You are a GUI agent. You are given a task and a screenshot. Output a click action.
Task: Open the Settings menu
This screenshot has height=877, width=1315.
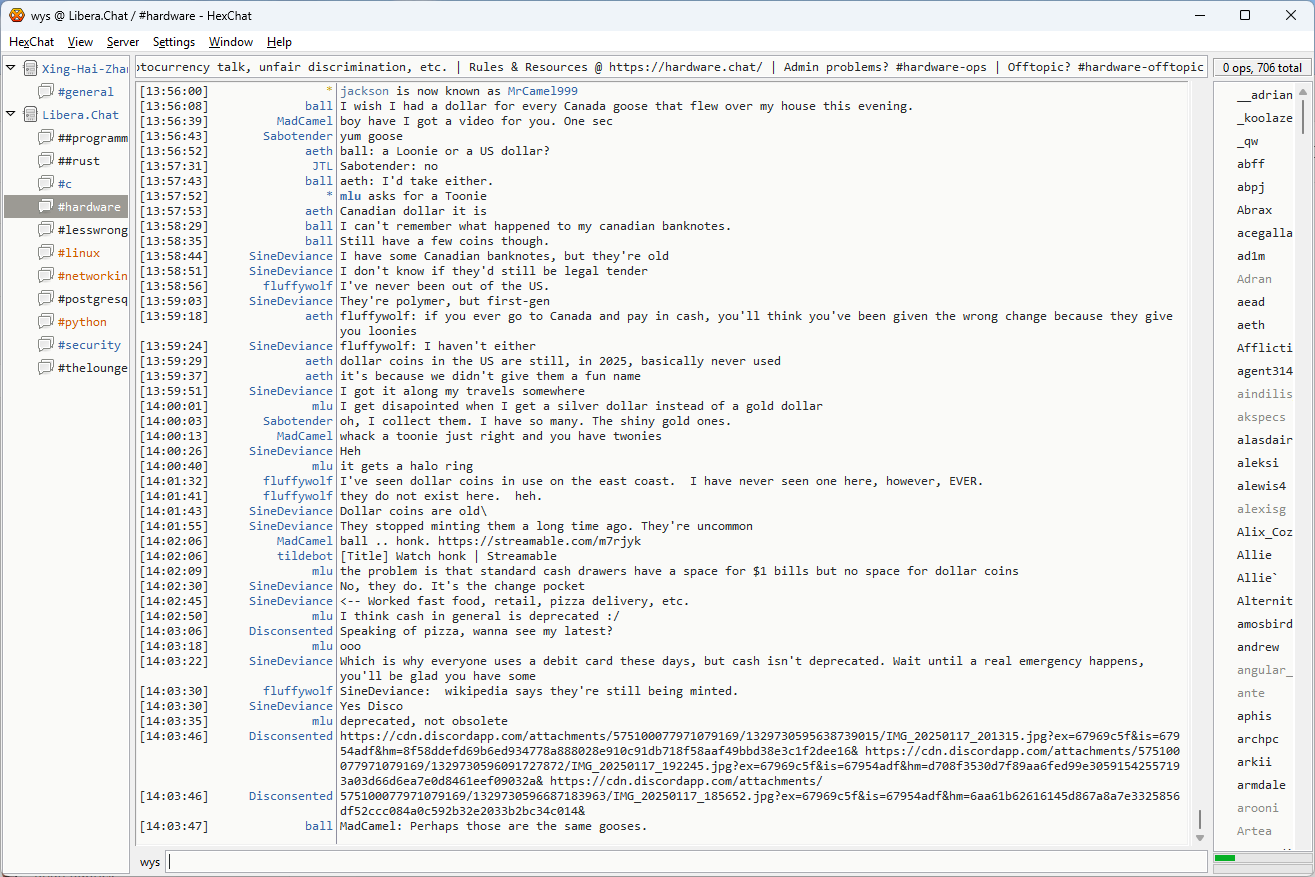(x=174, y=42)
